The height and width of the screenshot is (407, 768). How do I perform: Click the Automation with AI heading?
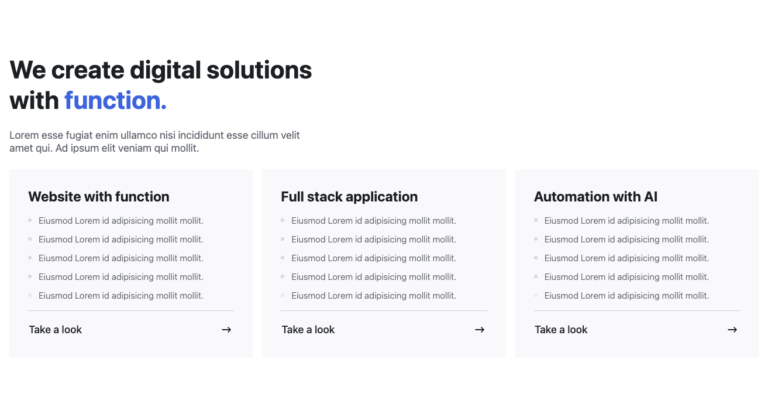pyautogui.click(x=596, y=197)
